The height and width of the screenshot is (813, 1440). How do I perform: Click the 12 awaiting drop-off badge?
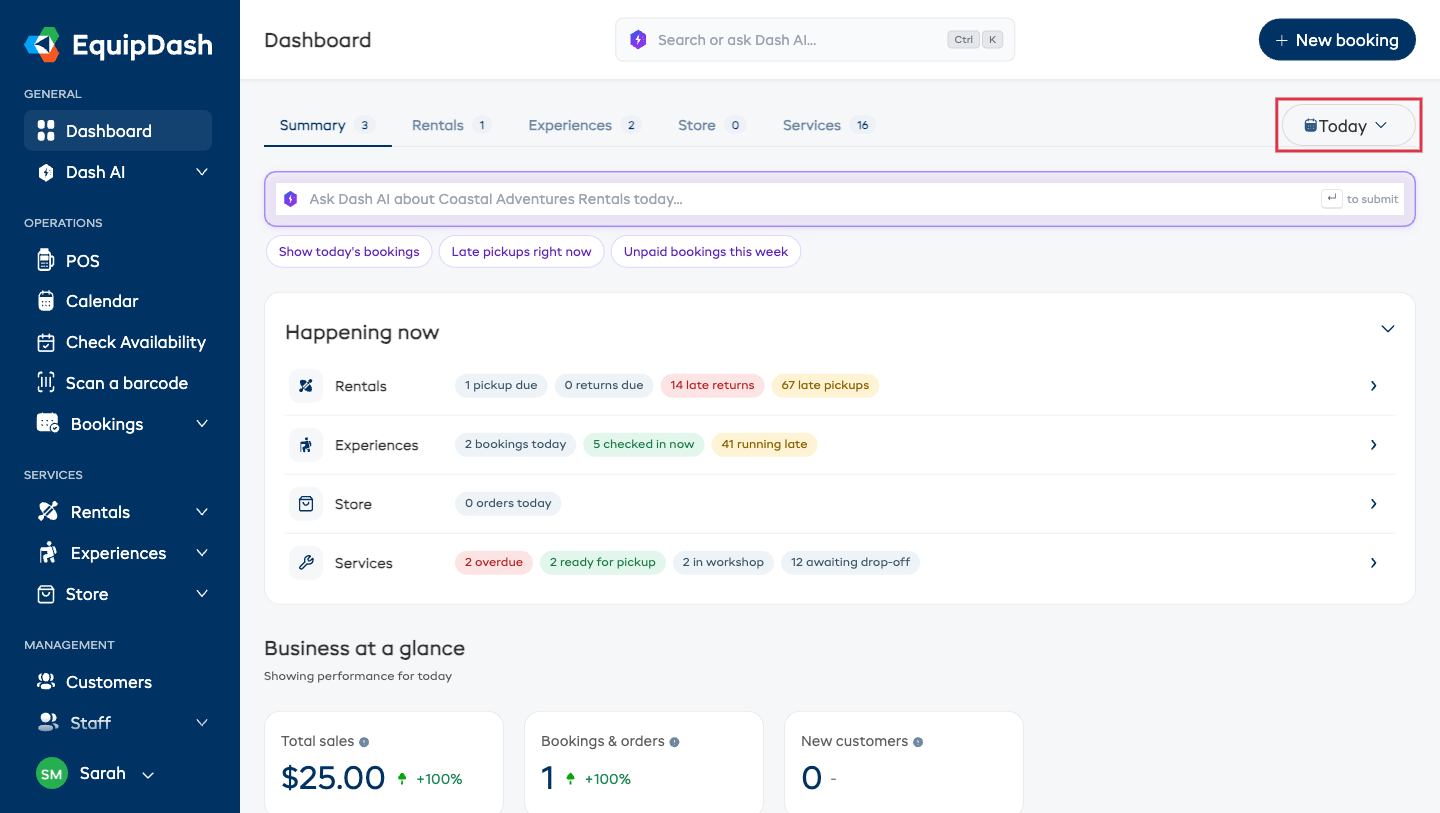850,563
